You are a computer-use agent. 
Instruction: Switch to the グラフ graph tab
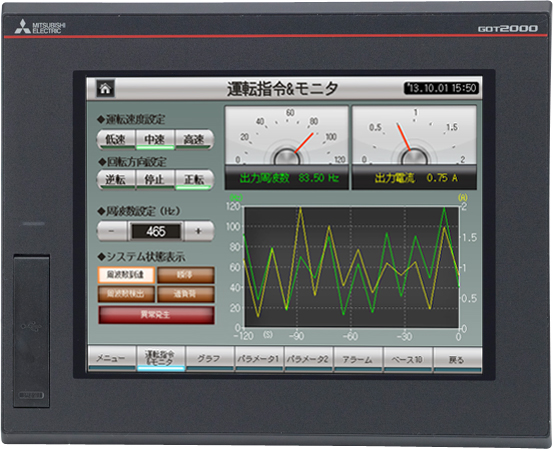(210, 359)
